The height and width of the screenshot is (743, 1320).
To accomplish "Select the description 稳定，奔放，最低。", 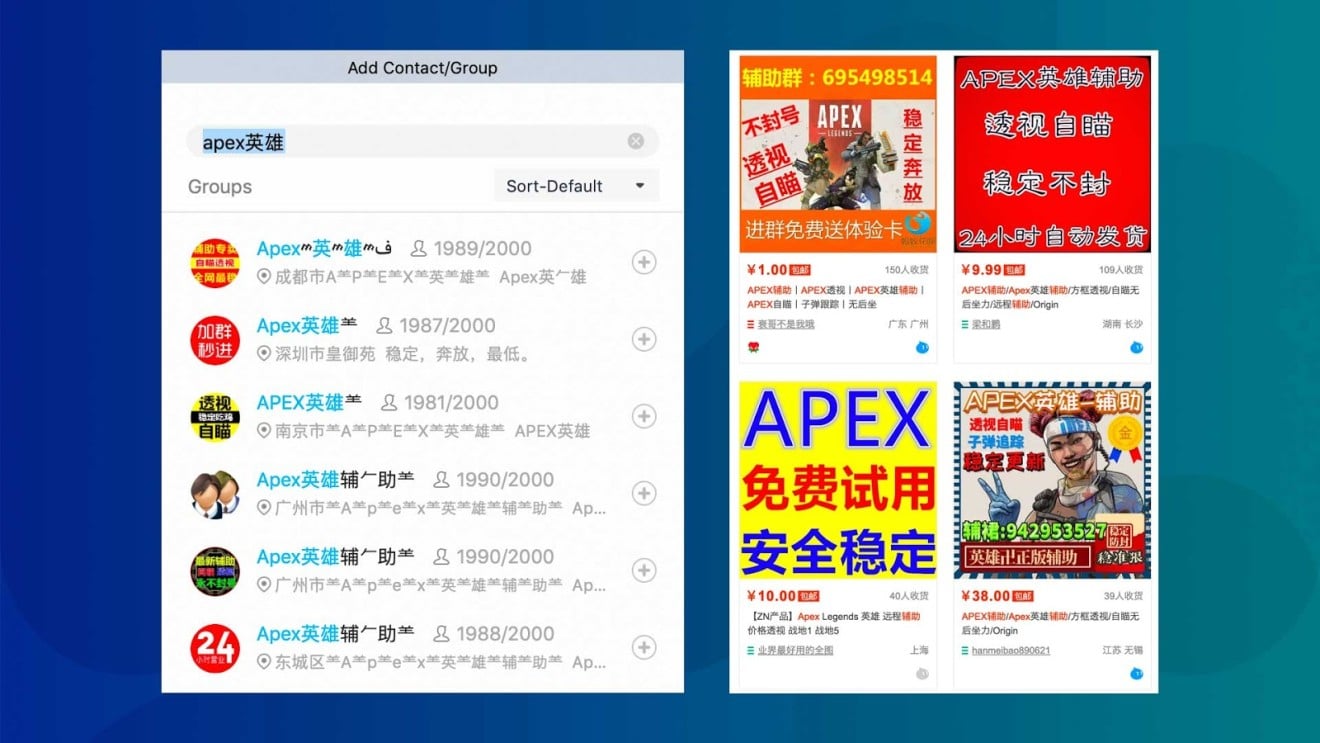I will tap(458, 354).
